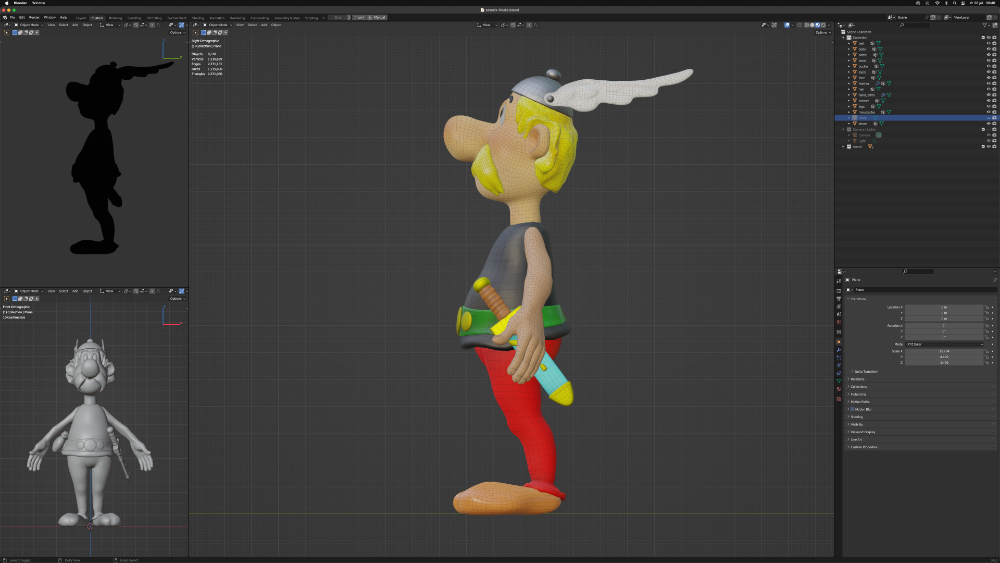
Task: Open the Object properties tab icon
Action: (x=839, y=342)
